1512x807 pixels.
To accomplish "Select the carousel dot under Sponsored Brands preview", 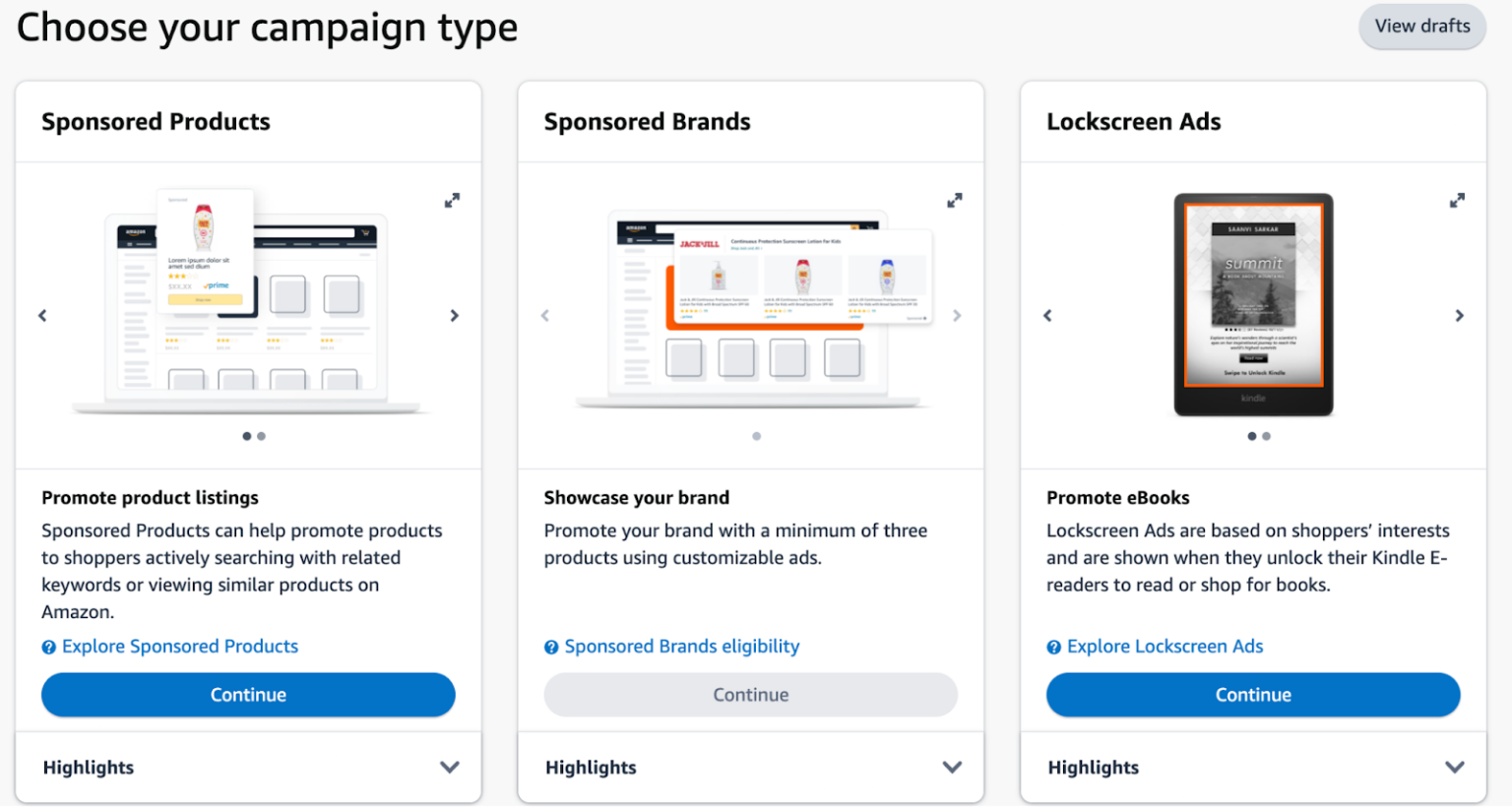I will [x=757, y=435].
